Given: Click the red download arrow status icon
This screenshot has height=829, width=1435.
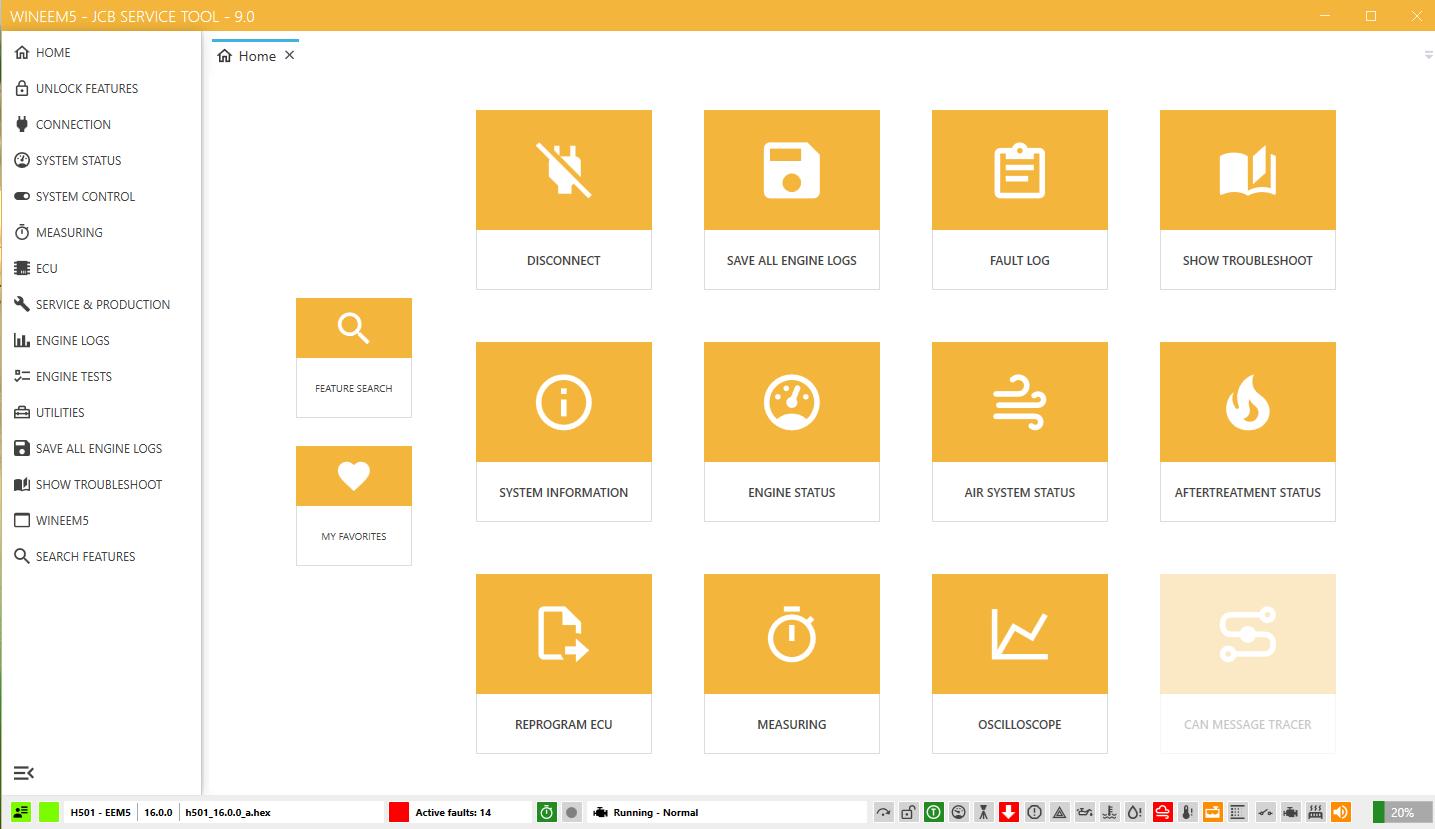Looking at the screenshot, I should coord(1011,812).
